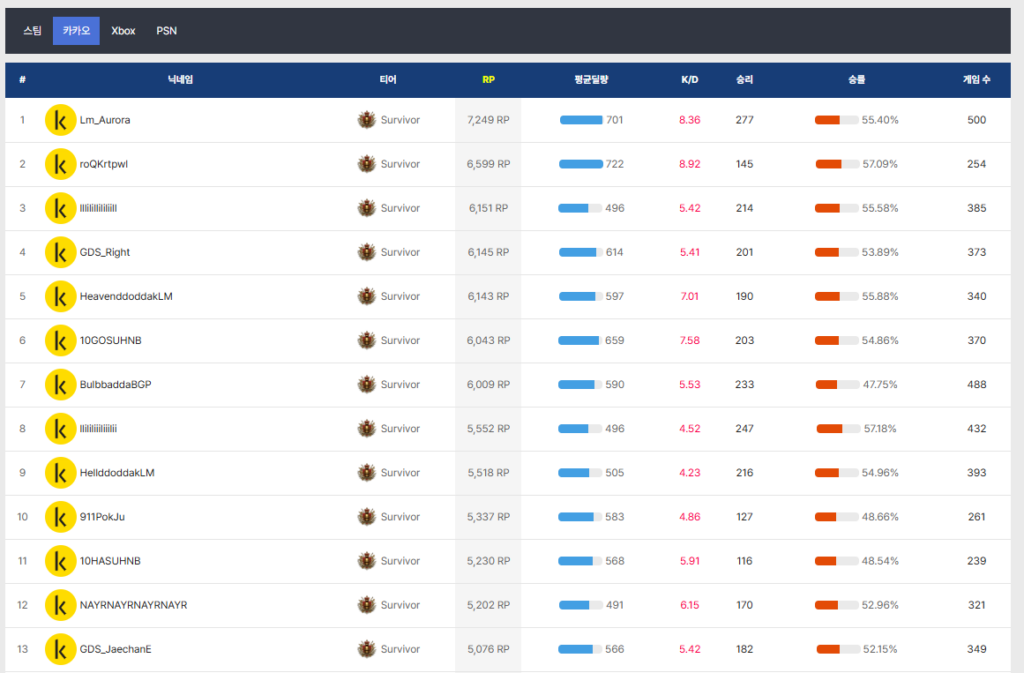Click Kakao avatar icon of Lm_Aurora
Viewport: 1024px width, 673px height.
61,120
